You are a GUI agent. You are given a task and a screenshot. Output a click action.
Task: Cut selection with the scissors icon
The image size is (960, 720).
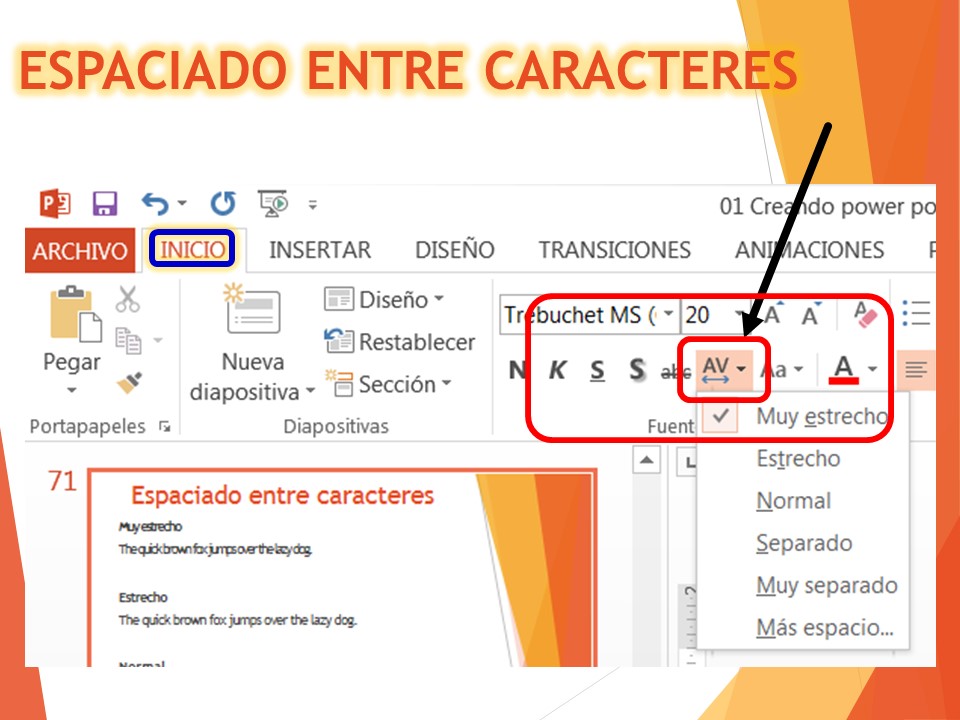pos(127,299)
